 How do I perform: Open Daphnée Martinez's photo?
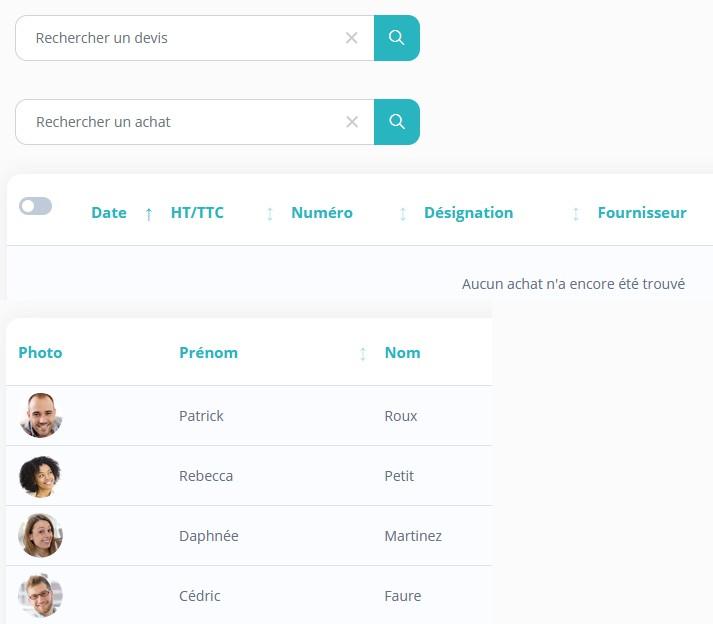[40, 536]
